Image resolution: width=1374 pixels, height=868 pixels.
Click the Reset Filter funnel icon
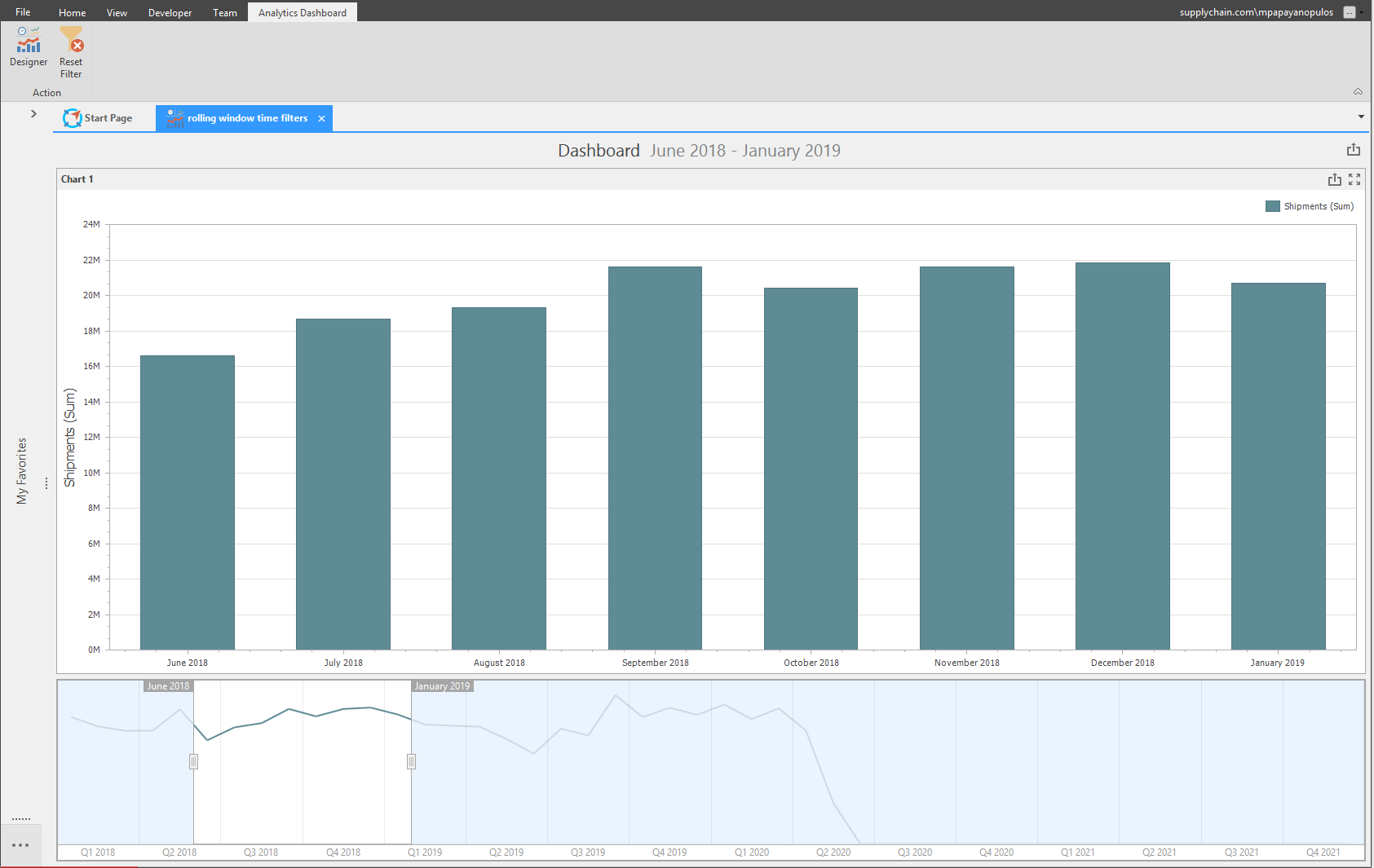click(71, 39)
